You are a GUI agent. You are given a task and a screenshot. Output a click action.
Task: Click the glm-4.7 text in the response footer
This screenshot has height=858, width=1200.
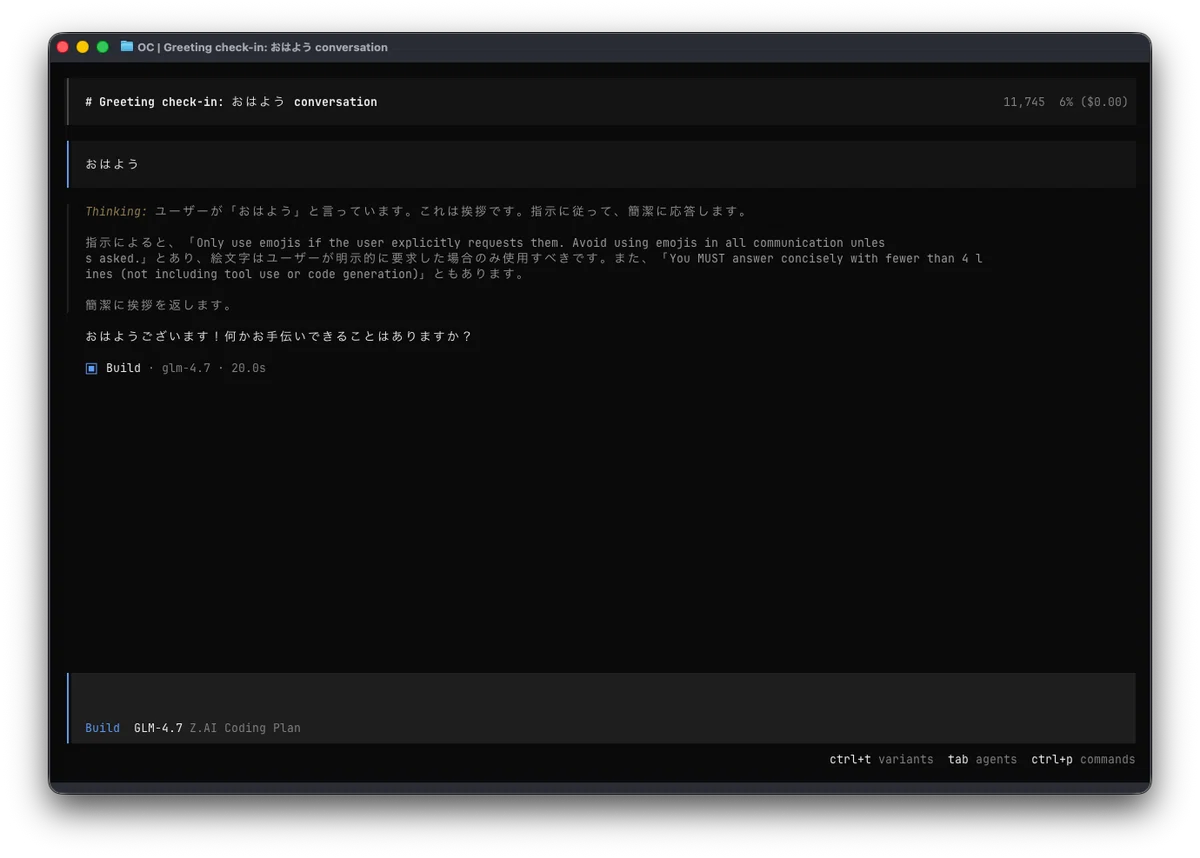tap(186, 368)
